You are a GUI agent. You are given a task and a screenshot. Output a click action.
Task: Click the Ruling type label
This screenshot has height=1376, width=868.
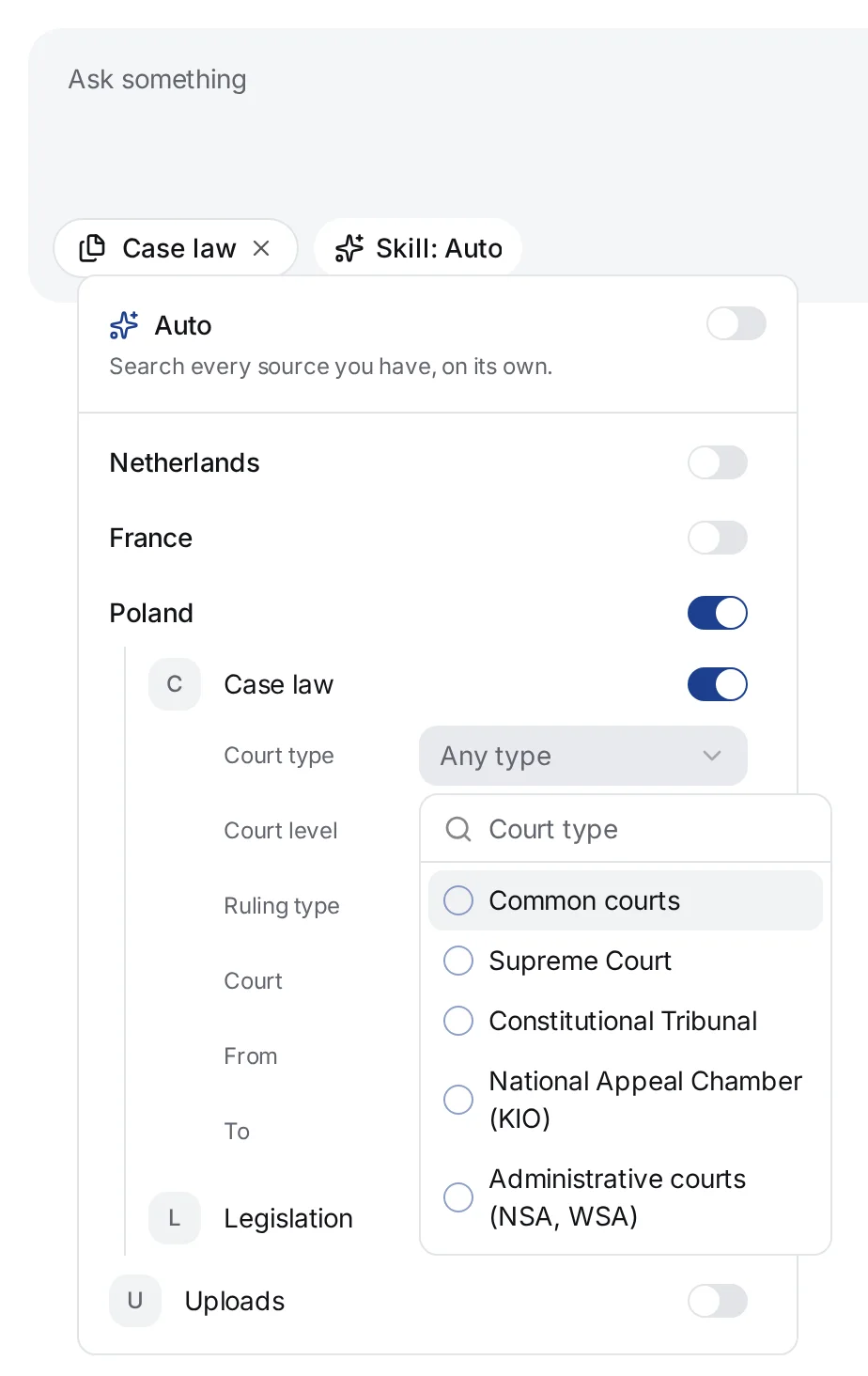click(x=282, y=906)
